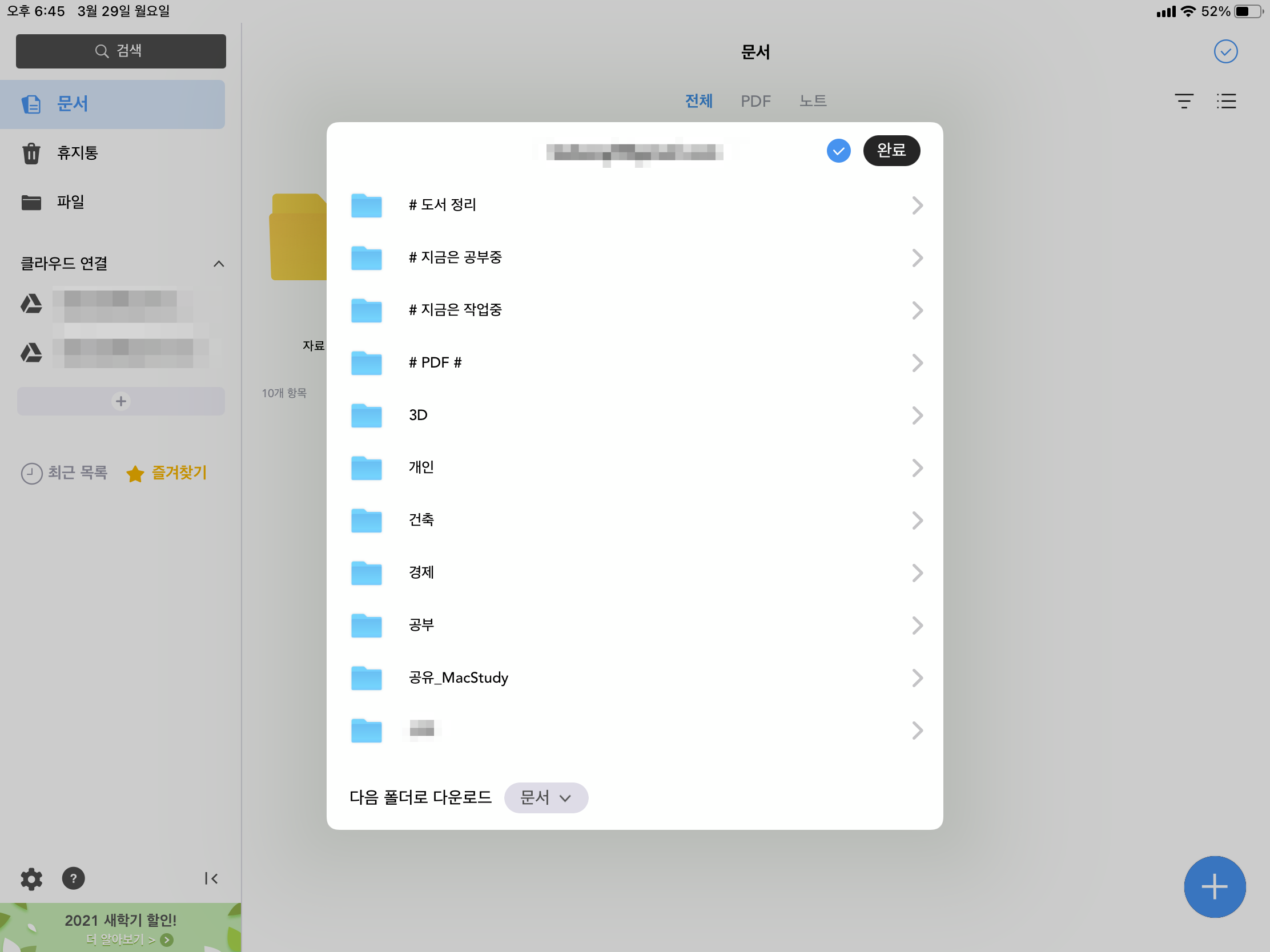Click the sort filter icon
The width and height of the screenshot is (1270, 952).
coord(1183,101)
